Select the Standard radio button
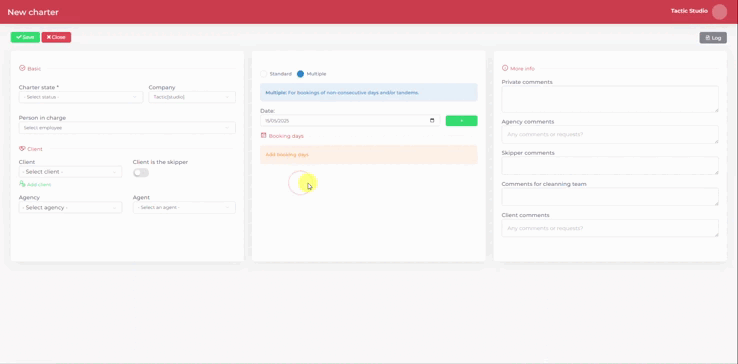738x364 pixels. tap(264, 74)
